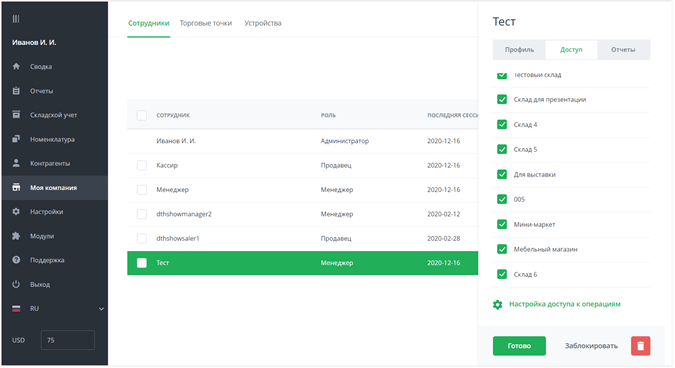
Task: Click the Моя компания store icon
Action: 16,187
